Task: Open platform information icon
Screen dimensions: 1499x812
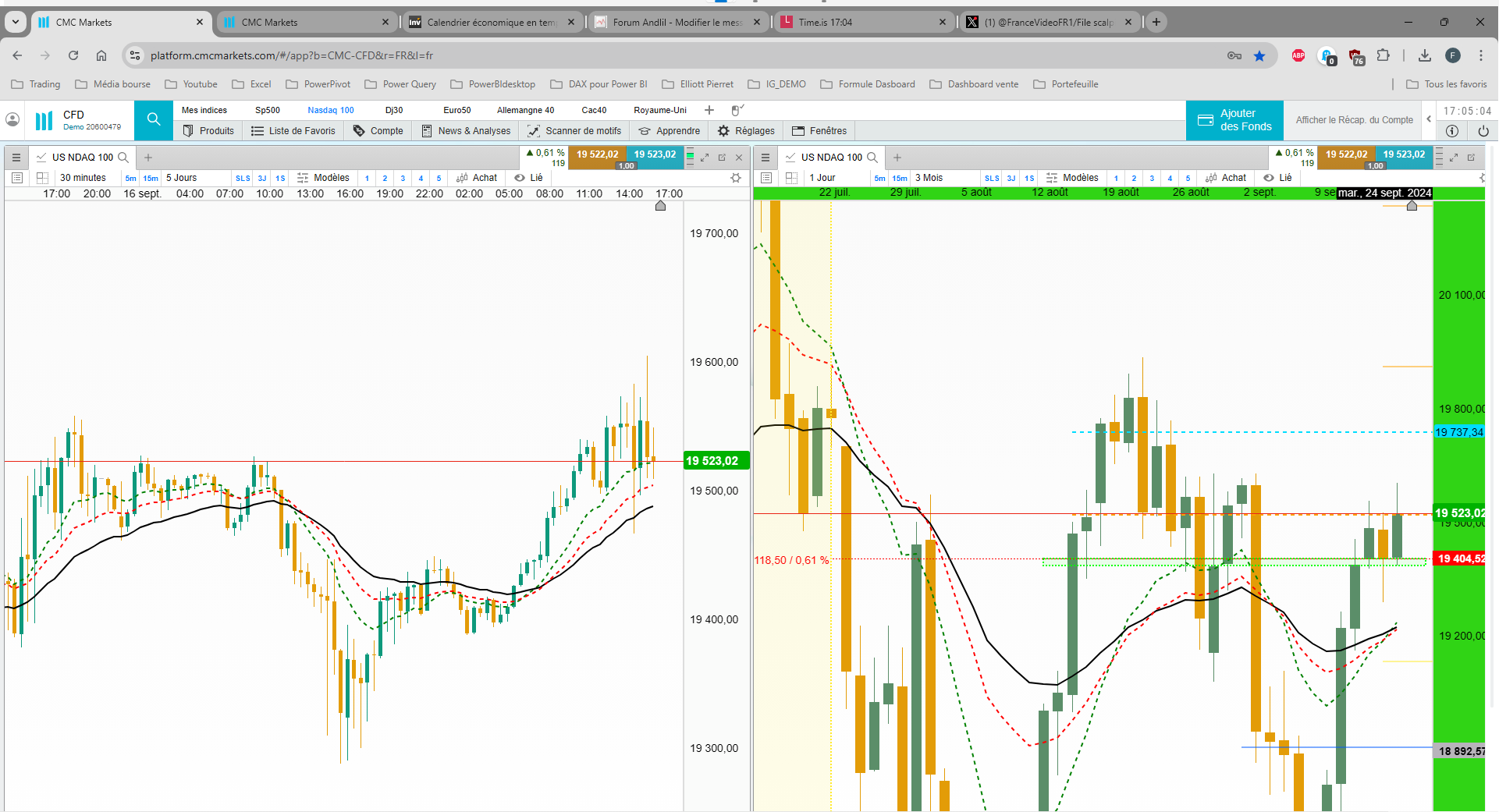Action: [1452, 131]
